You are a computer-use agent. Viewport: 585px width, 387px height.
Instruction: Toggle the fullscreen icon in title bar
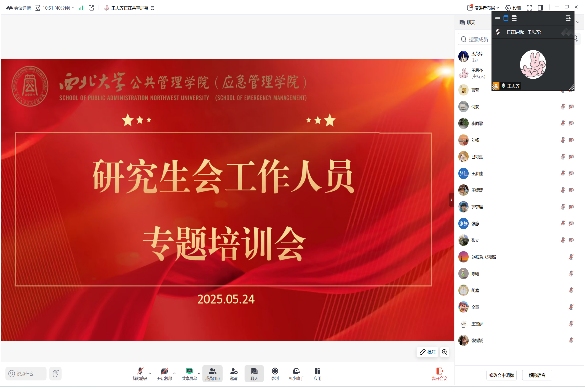click(x=529, y=7)
